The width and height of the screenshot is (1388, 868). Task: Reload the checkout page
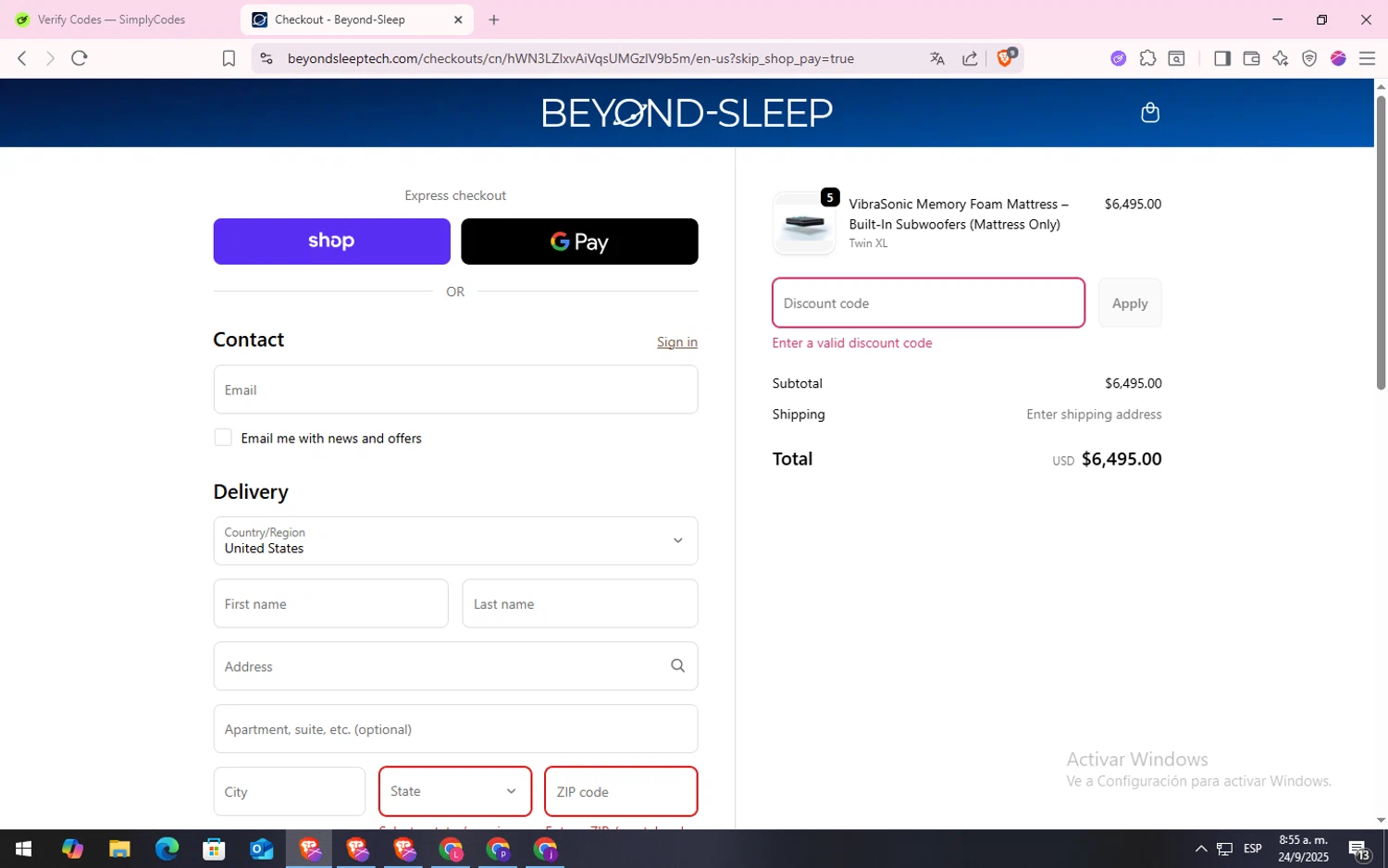coord(80,58)
